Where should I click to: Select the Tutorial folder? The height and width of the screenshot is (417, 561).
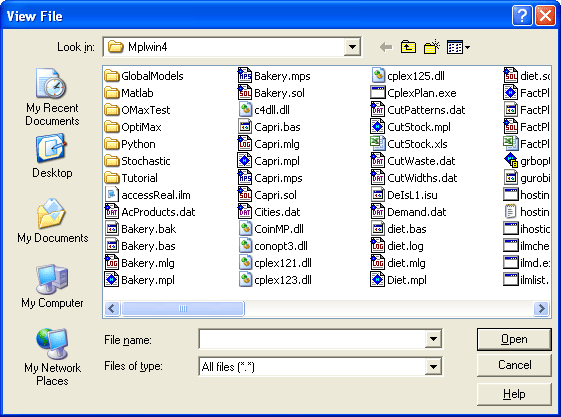(131, 178)
